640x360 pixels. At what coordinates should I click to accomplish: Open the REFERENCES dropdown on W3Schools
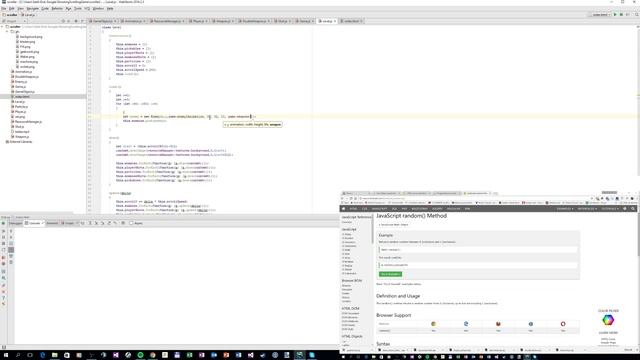click(587, 209)
